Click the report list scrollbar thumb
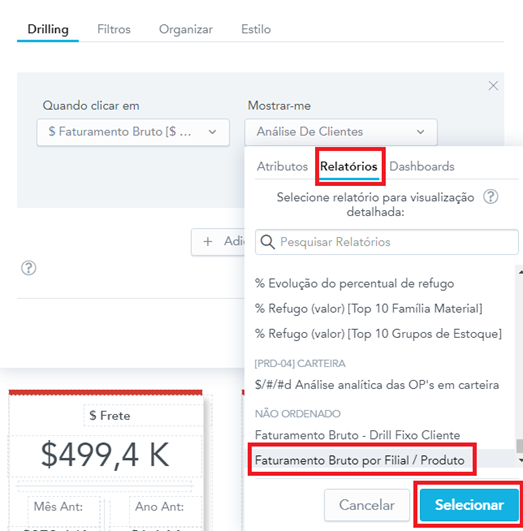 click(x=520, y=445)
